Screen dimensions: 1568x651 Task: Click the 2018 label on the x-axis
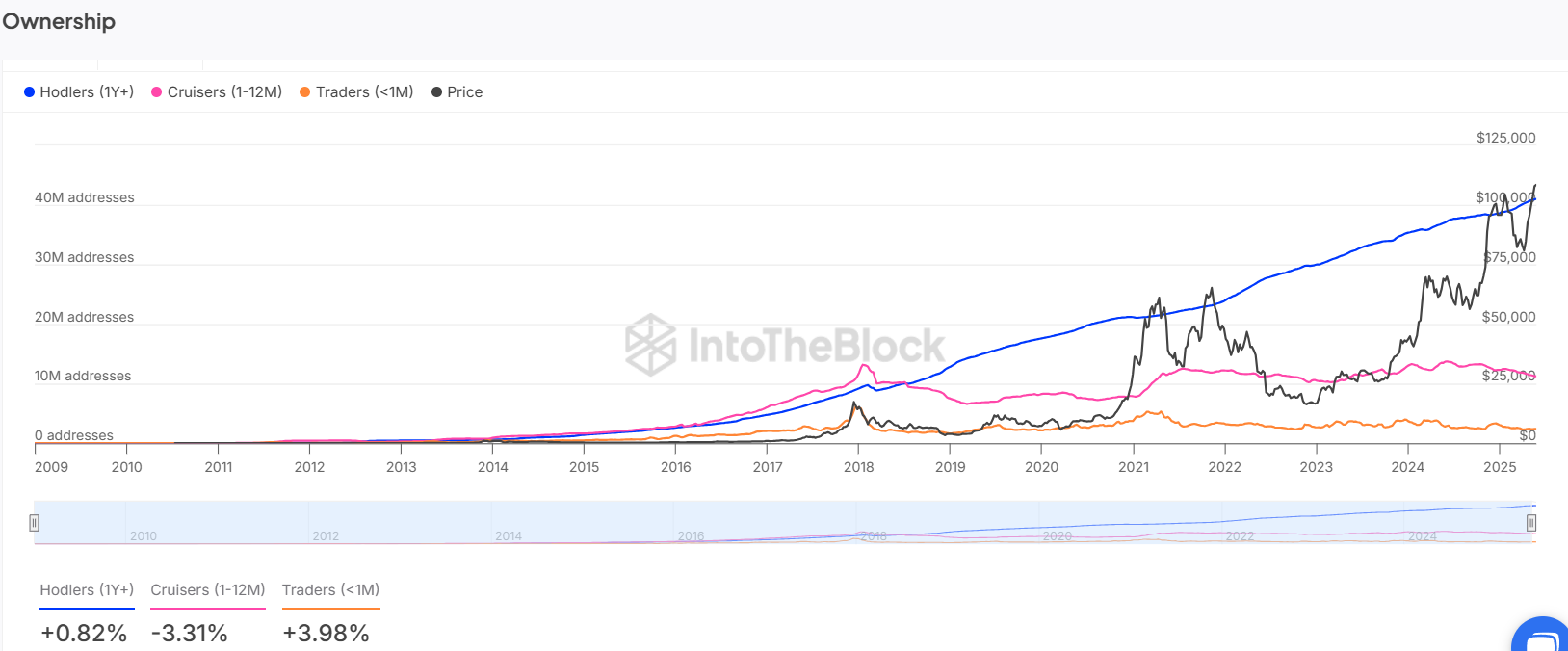point(858,467)
